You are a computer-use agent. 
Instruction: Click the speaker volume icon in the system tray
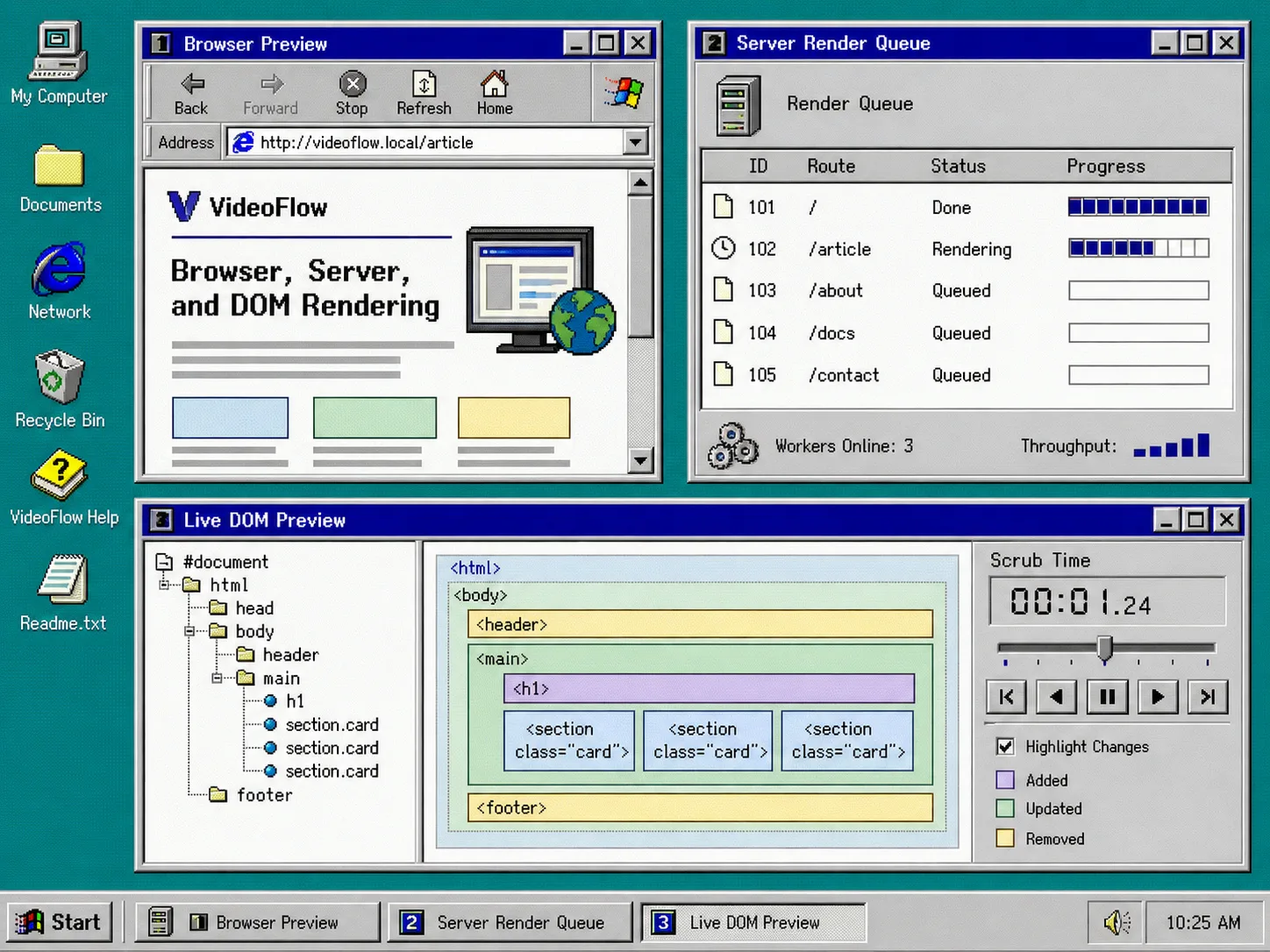click(x=1117, y=922)
